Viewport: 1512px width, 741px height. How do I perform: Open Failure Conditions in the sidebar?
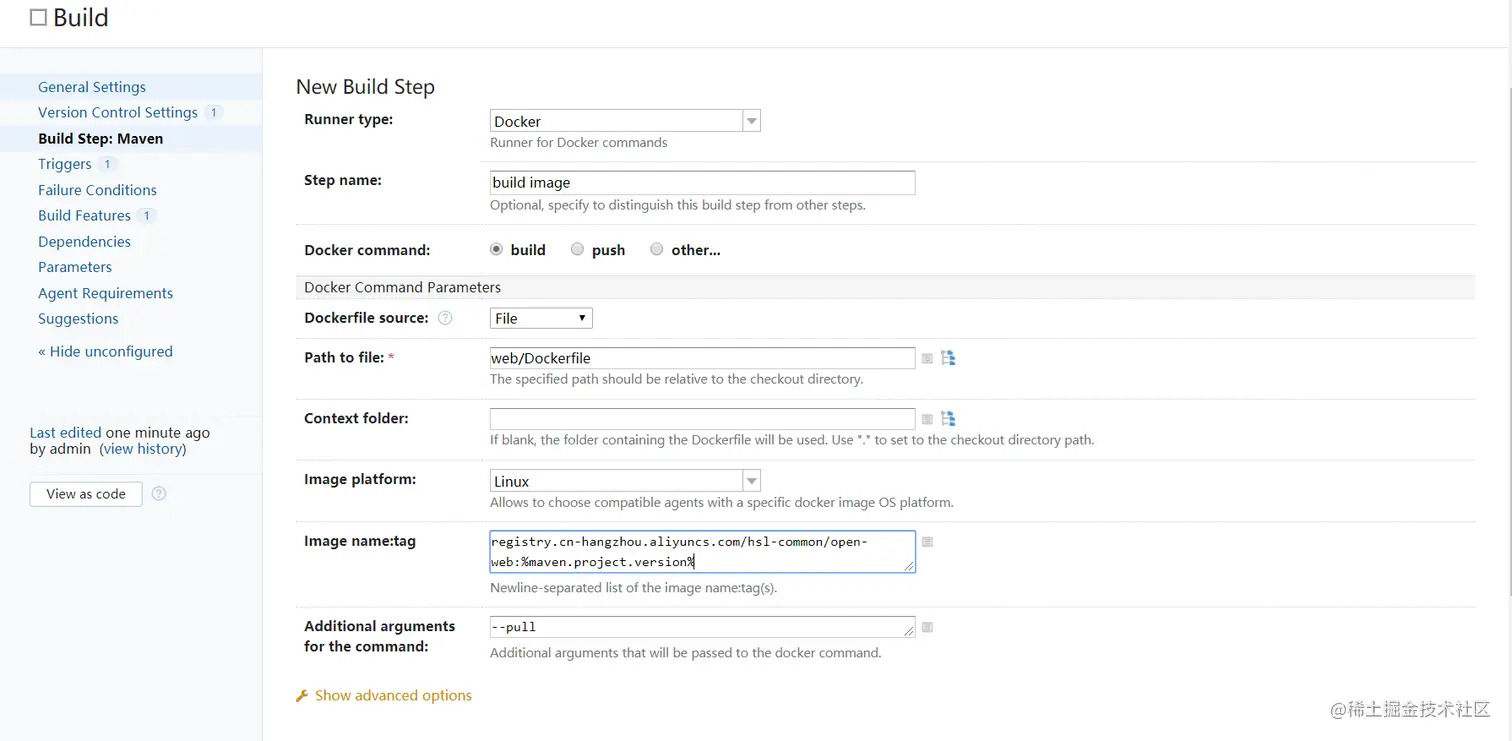click(x=97, y=190)
